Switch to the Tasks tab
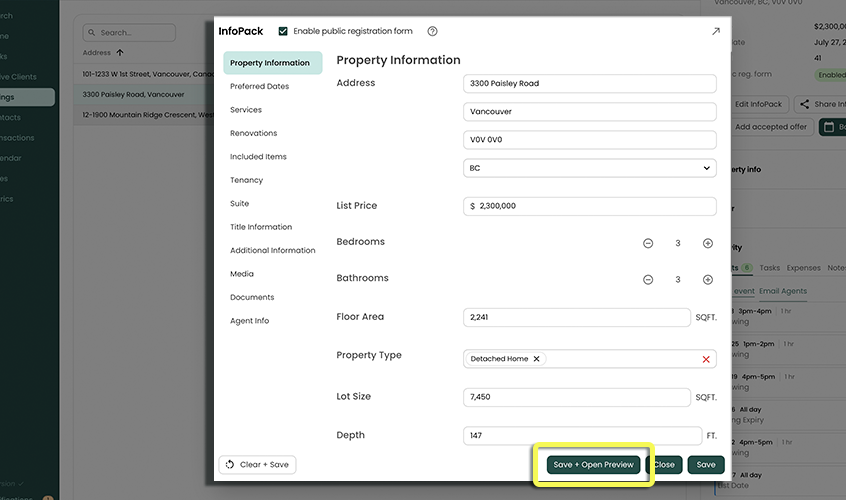The height and width of the screenshot is (500, 846). pos(769,268)
